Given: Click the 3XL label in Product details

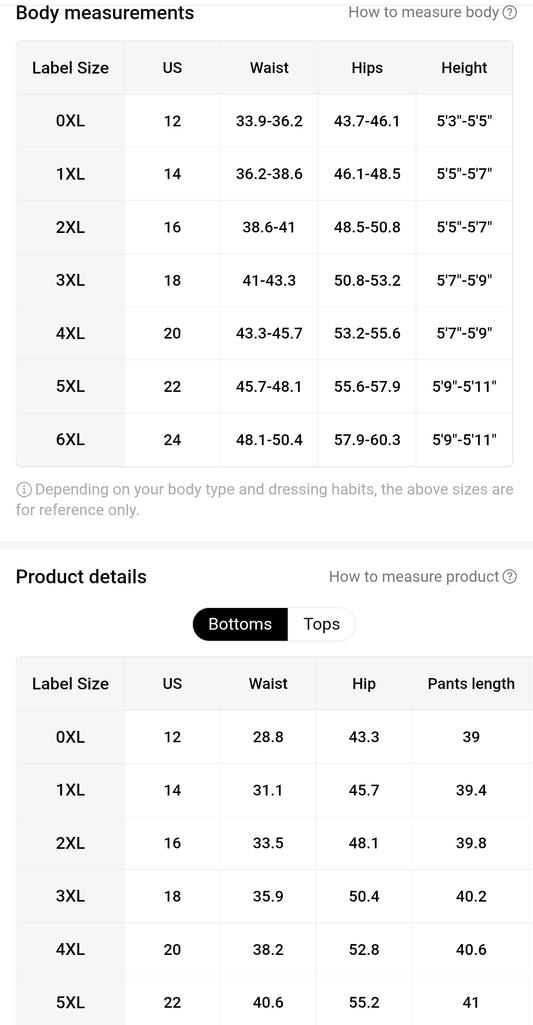Looking at the screenshot, I should click(71, 896).
